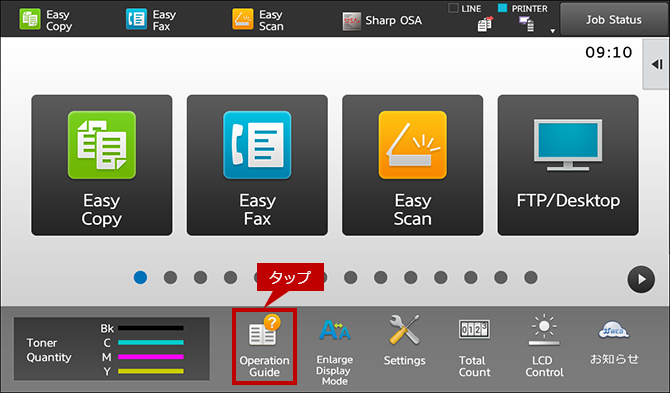The height and width of the screenshot is (393, 670).
Task: Expand status dropdown arrow beside PRINTER
Action: pyautogui.click(x=552, y=31)
